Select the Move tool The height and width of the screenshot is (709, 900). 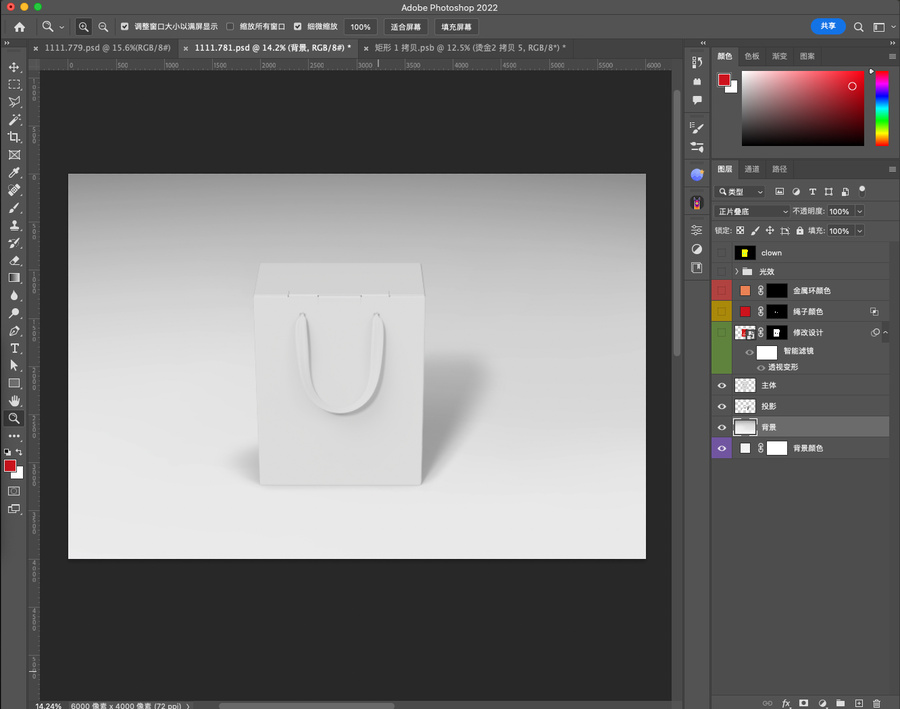[14, 67]
